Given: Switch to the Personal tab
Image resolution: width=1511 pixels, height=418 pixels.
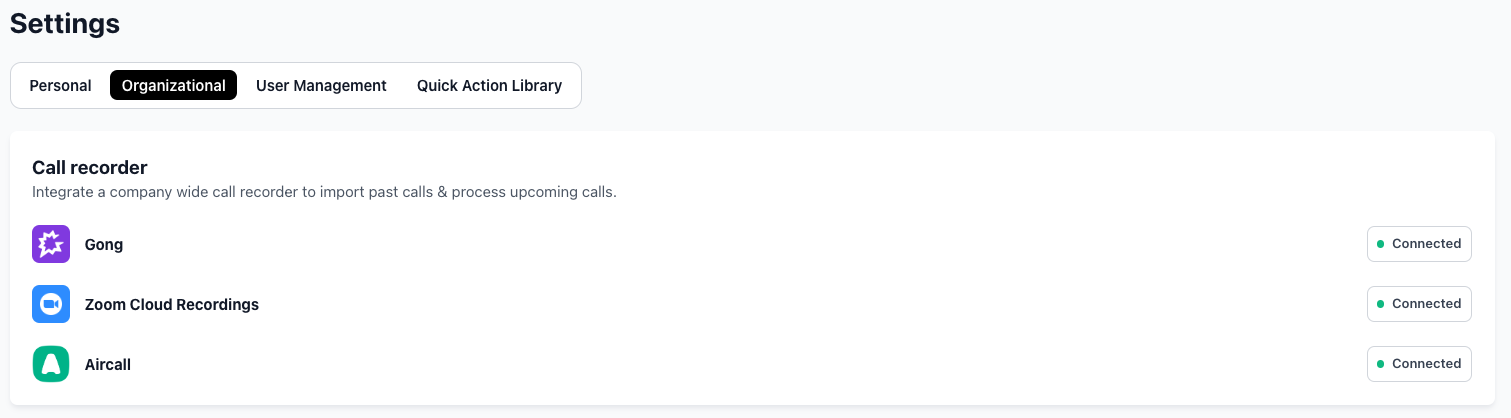Looking at the screenshot, I should pyautogui.click(x=61, y=86).
